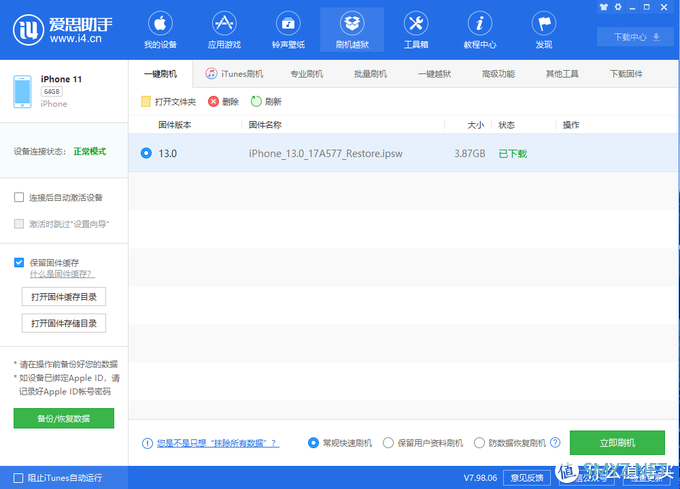Switch to 下载固件 tab

pyautogui.click(x=626, y=74)
